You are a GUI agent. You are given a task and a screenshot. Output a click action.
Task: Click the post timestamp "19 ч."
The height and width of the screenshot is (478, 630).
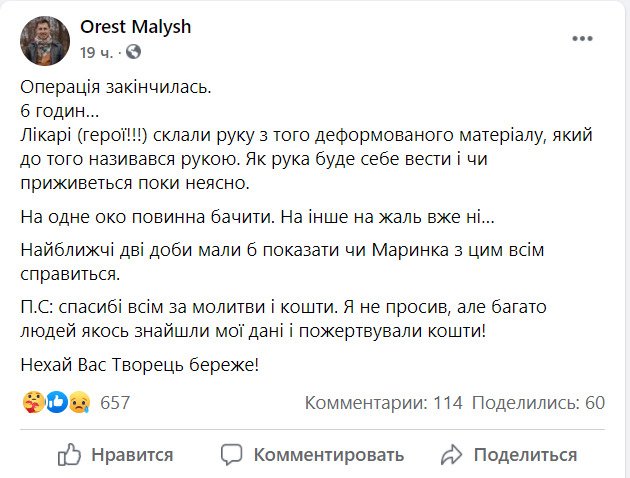tap(96, 51)
